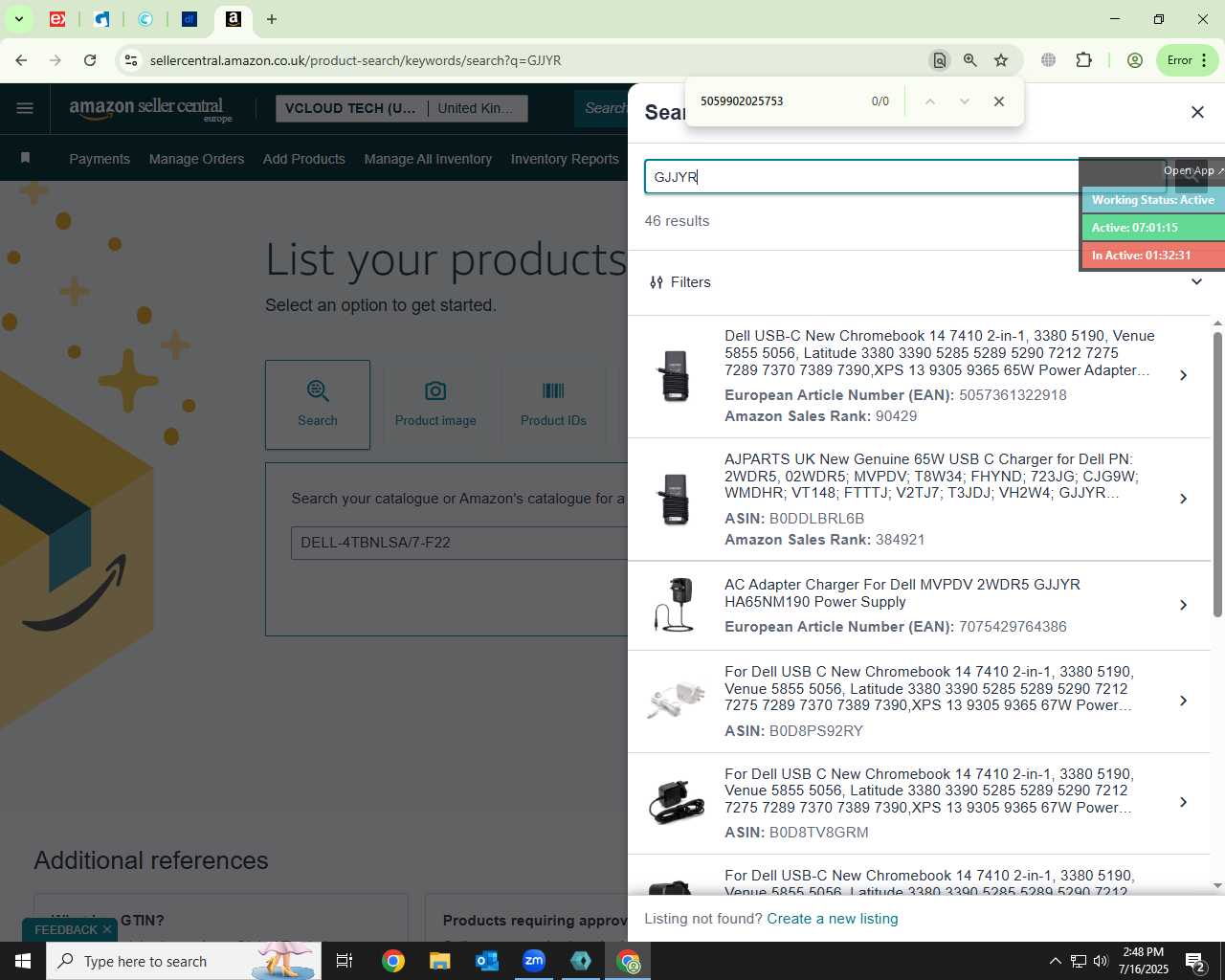
Task: Click thumbnail of AC Adapter Charger MVPDV
Action: click(x=675, y=605)
